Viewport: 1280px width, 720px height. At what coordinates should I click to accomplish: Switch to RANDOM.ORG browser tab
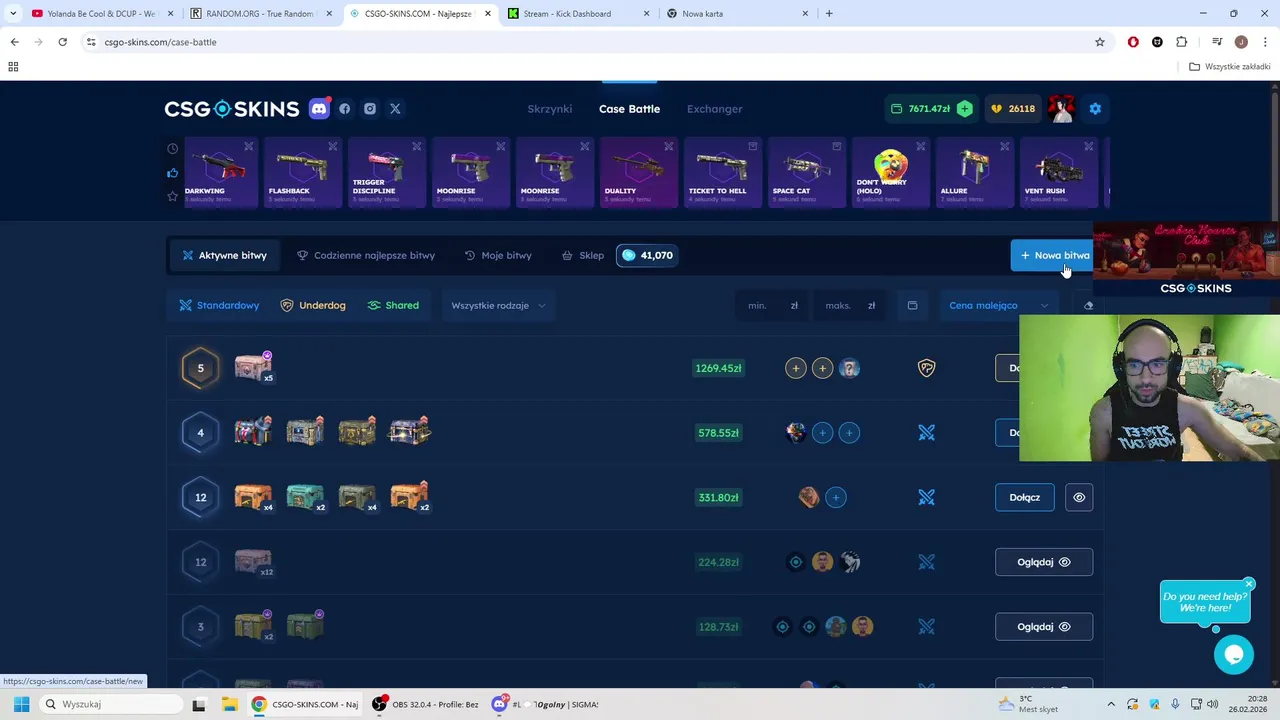pyautogui.click(x=260, y=14)
